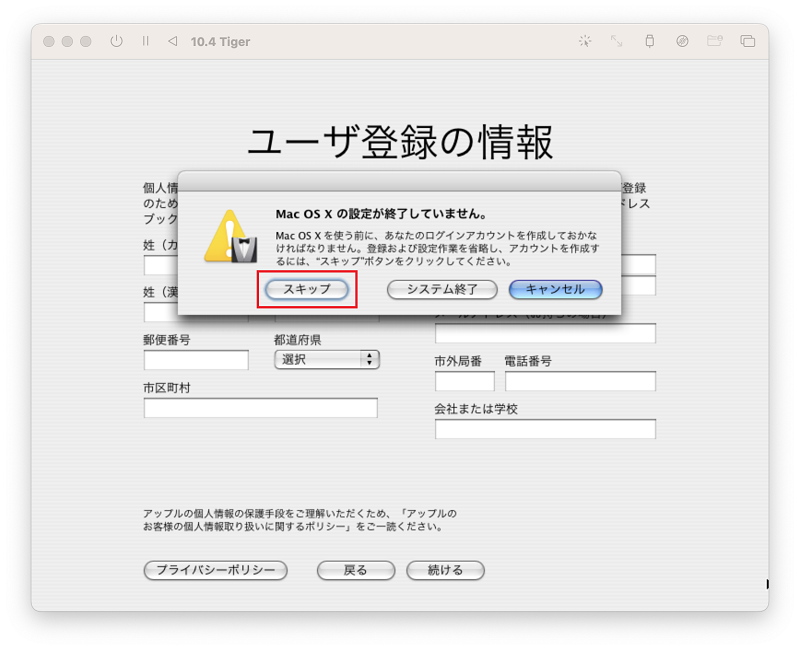Click the 続ける (continue) button
Viewport: 800px width, 650px height.
(x=445, y=570)
